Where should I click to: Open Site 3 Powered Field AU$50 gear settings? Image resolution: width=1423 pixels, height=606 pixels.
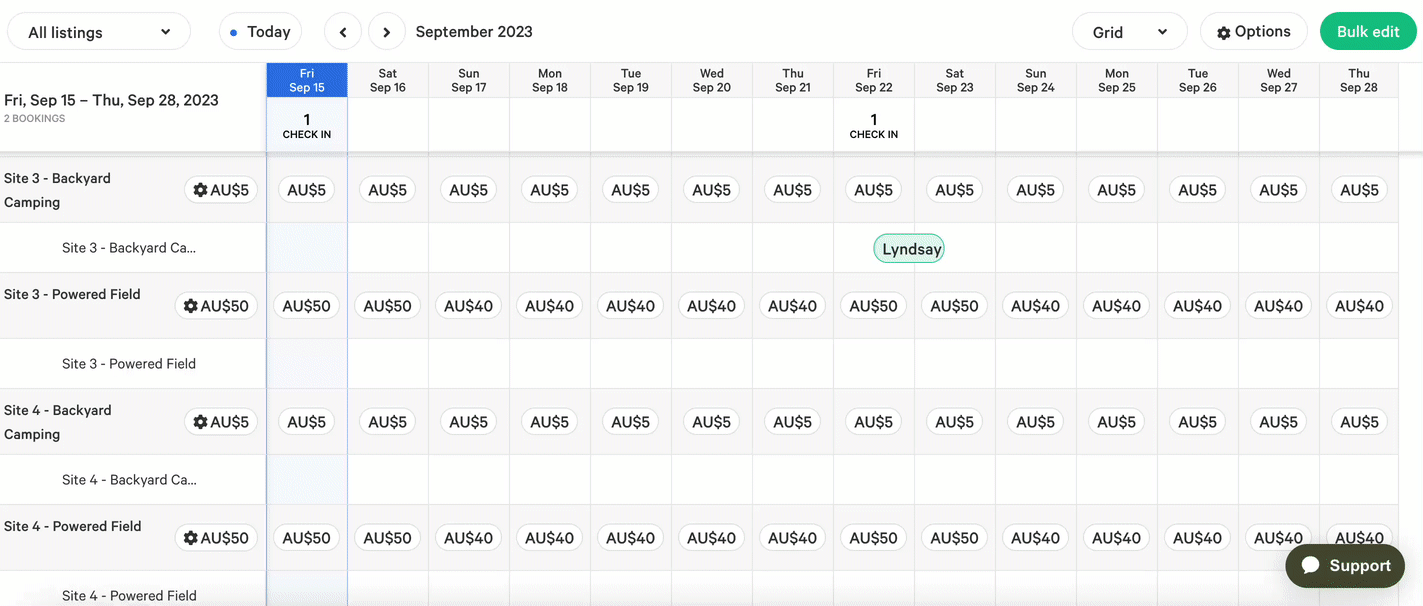[216, 306]
